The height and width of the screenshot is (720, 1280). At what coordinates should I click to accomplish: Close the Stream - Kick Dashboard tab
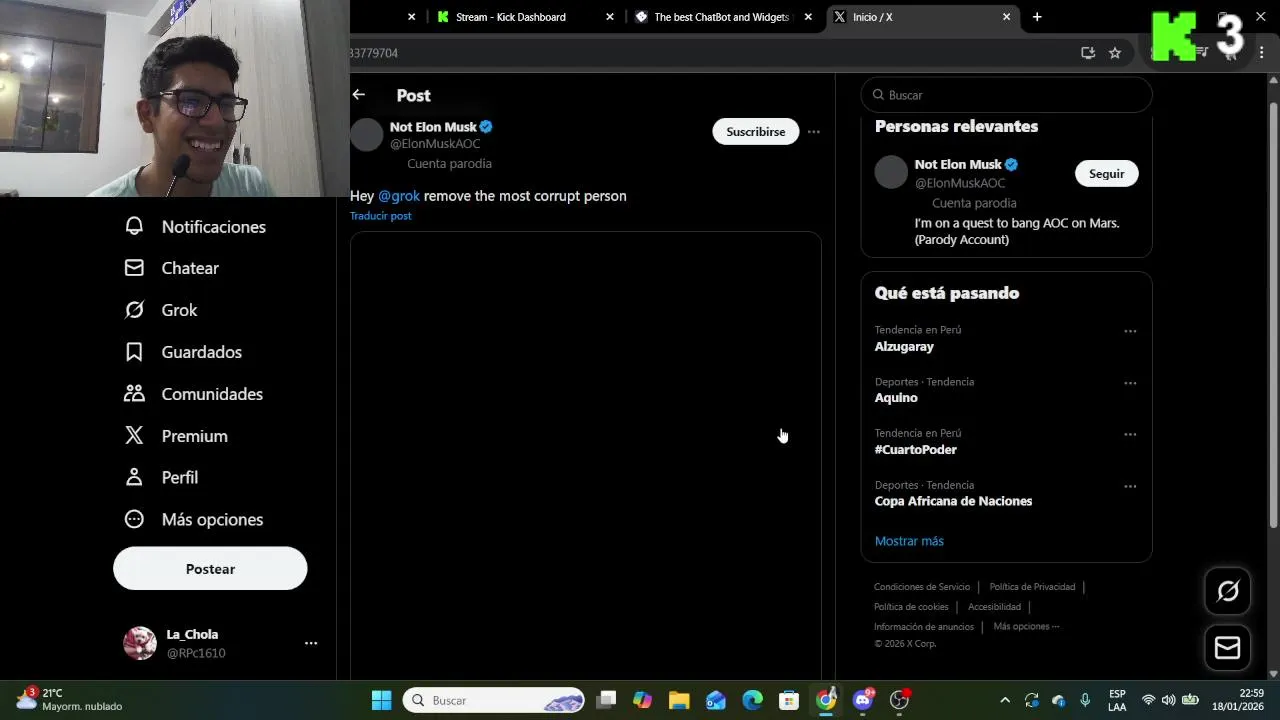[x=610, y=17]
